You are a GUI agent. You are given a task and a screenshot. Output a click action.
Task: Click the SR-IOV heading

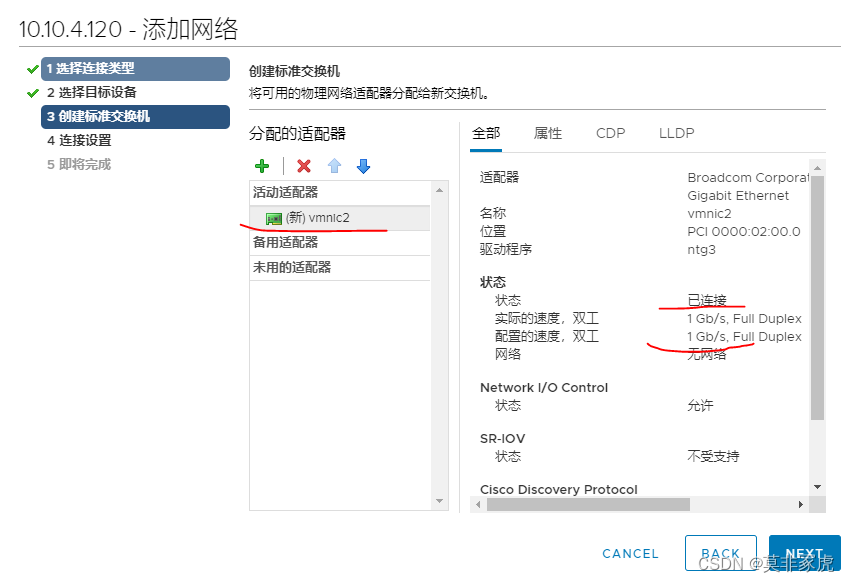[x=503, y=438]
